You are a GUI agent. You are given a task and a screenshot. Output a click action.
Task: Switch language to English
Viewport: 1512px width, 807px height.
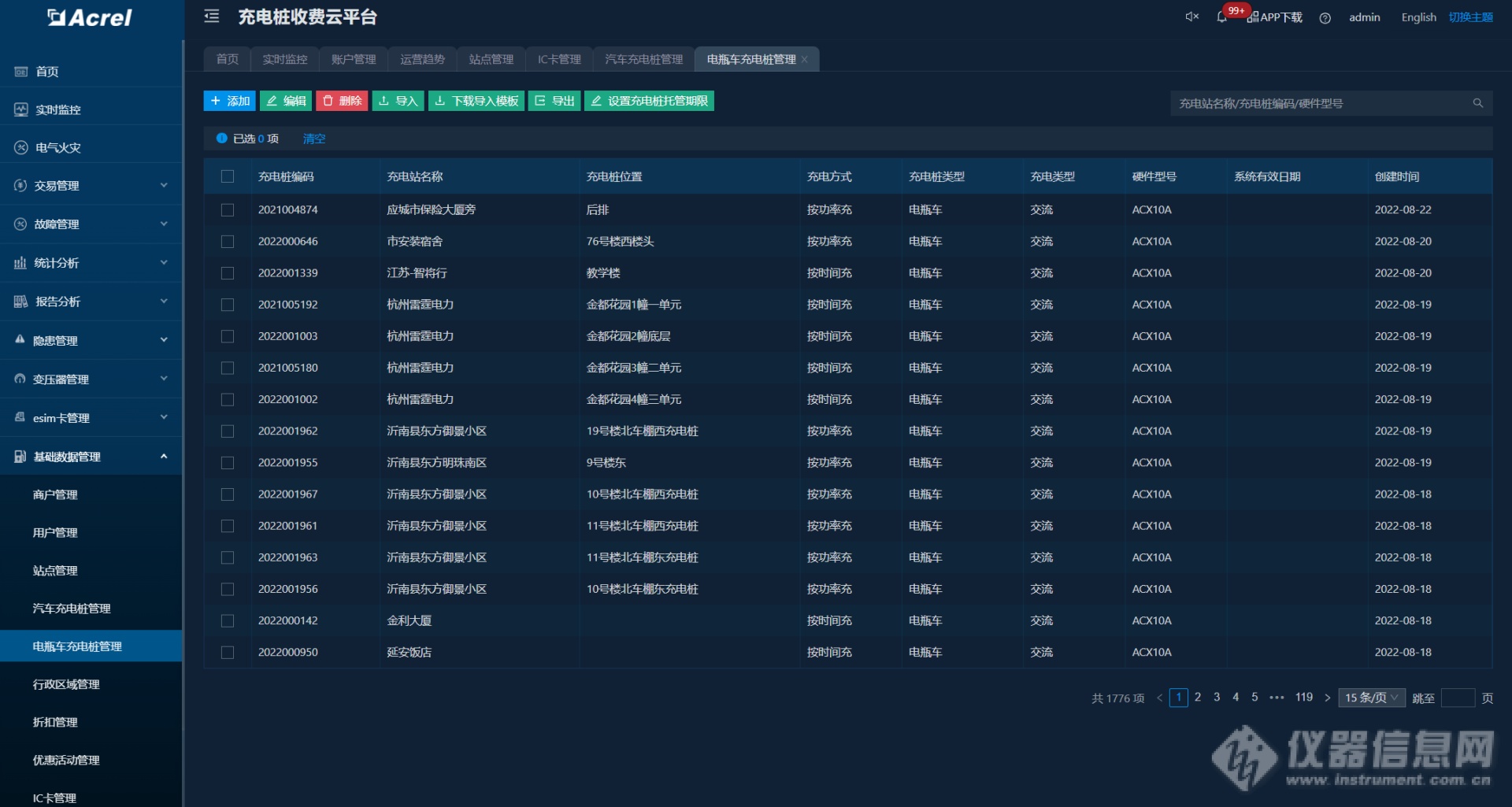(x=1418, y=17)
